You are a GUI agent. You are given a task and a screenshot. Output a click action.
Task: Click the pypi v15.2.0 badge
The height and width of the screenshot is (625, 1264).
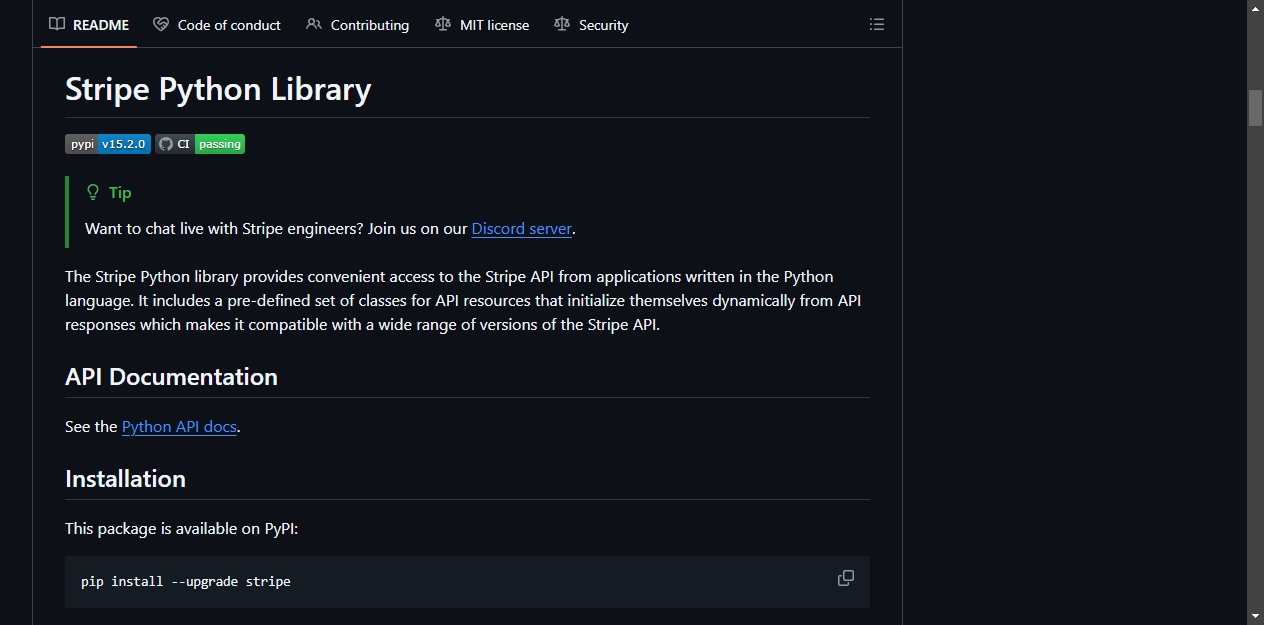click(108, 144)
